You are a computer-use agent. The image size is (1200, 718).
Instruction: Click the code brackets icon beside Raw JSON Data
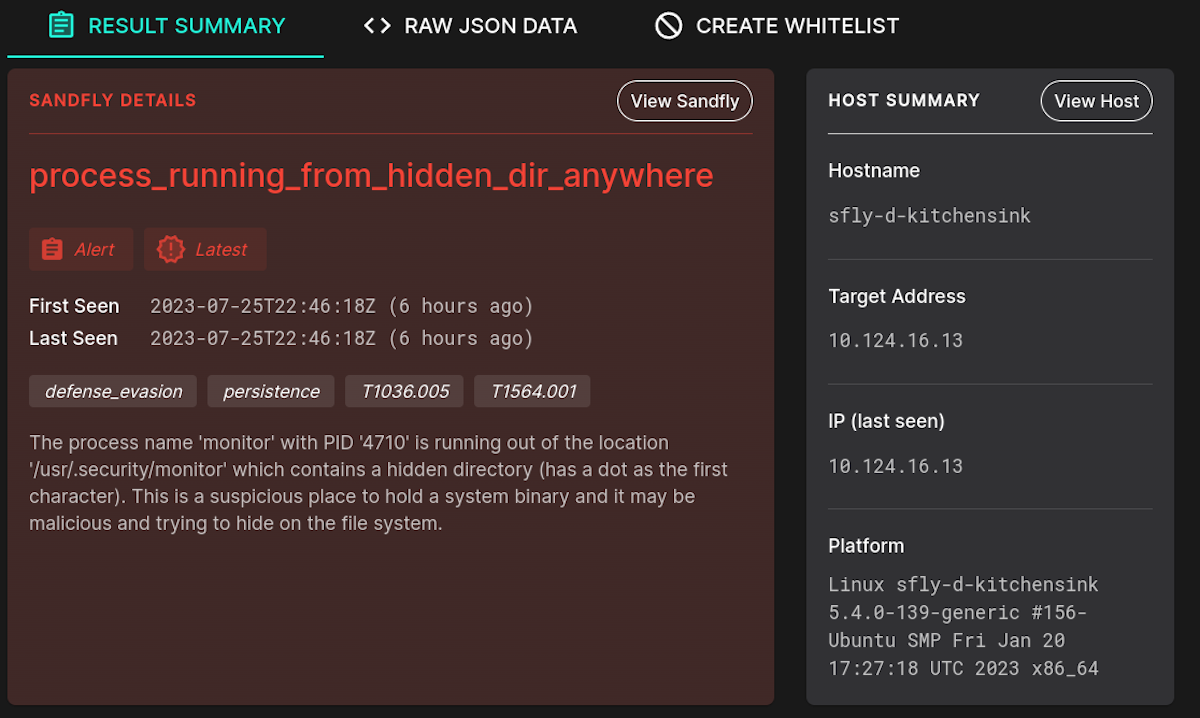(x=375, y=25)
